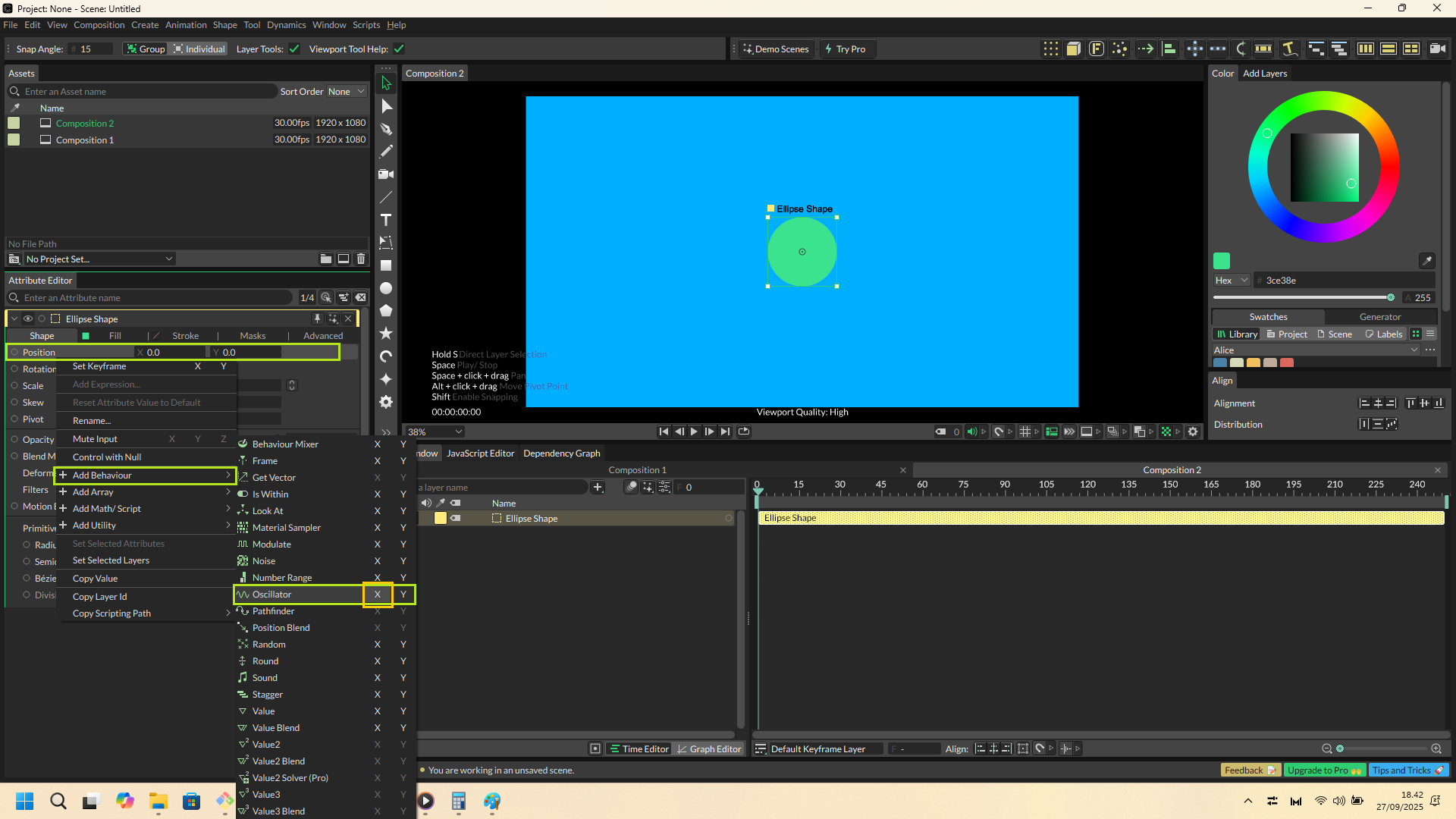Click the delete trash icon in Assets
This screenshot has height=819, width=1456.
tap(361, 259)
